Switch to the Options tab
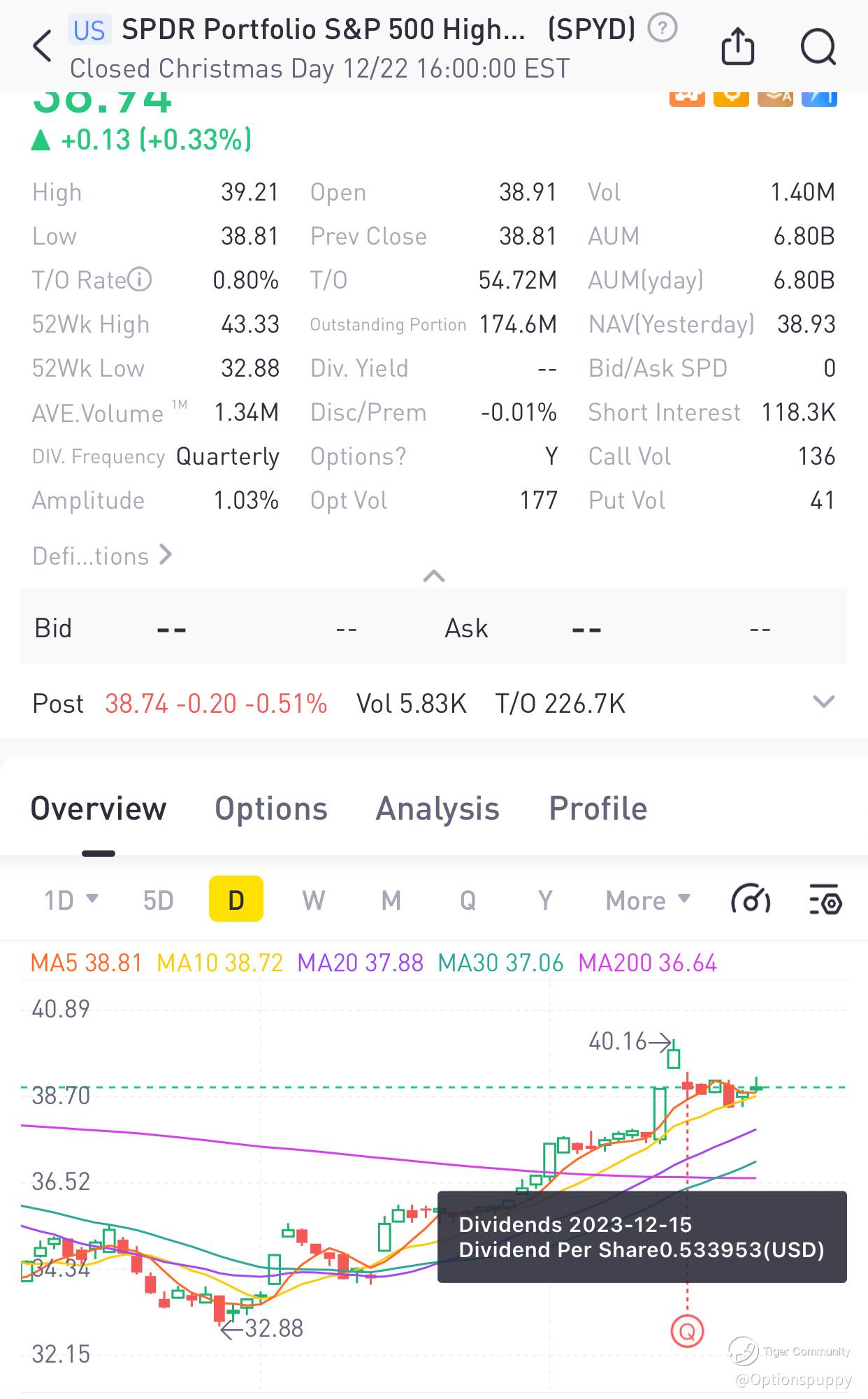Screen dimensions: 868x1399 (x=271, y=809)
